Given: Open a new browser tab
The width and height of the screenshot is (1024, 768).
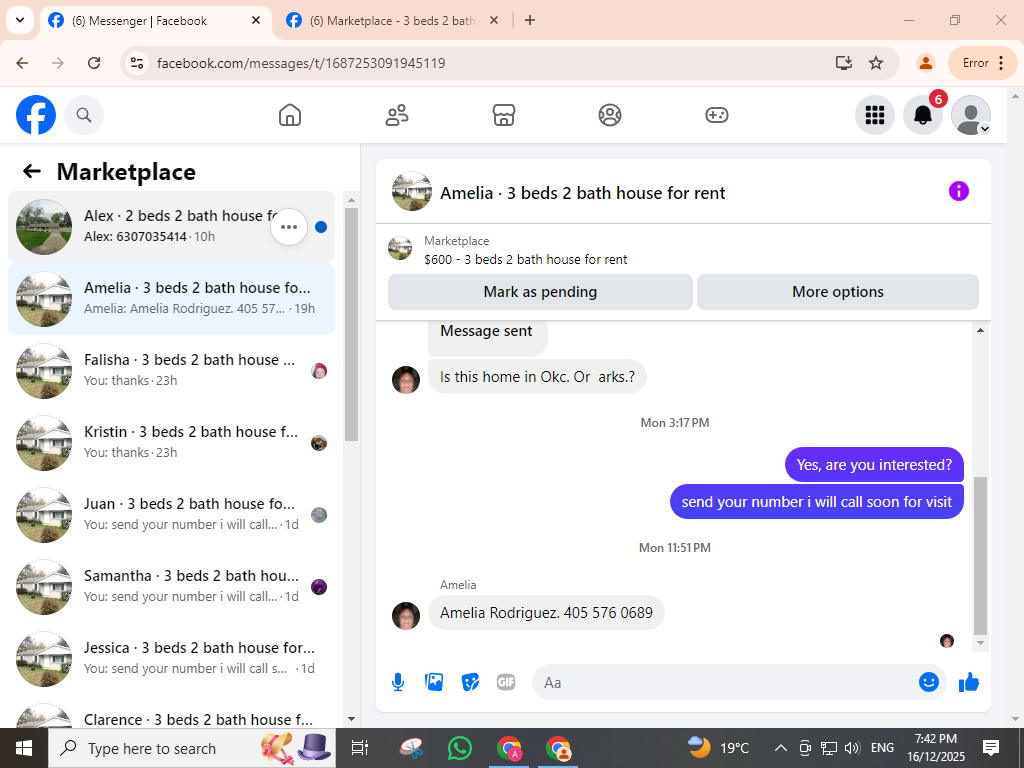Looking at the screenshot, I should click(x=530, y=21).
